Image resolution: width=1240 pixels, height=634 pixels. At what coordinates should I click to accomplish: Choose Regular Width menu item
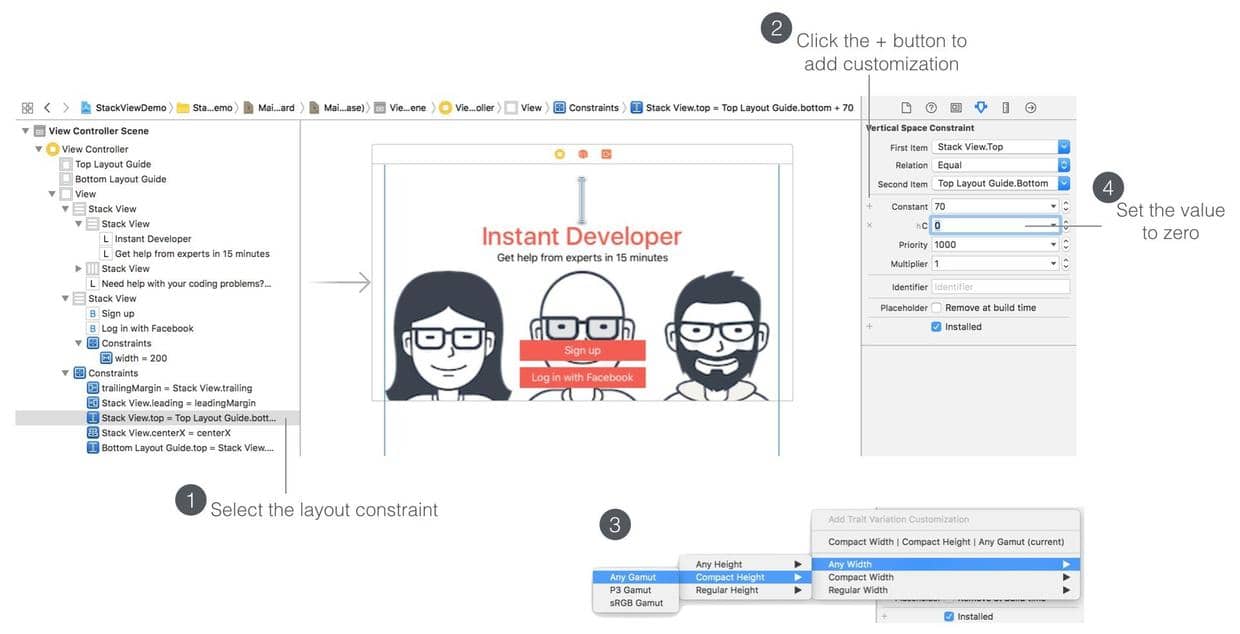pos(945,591)
